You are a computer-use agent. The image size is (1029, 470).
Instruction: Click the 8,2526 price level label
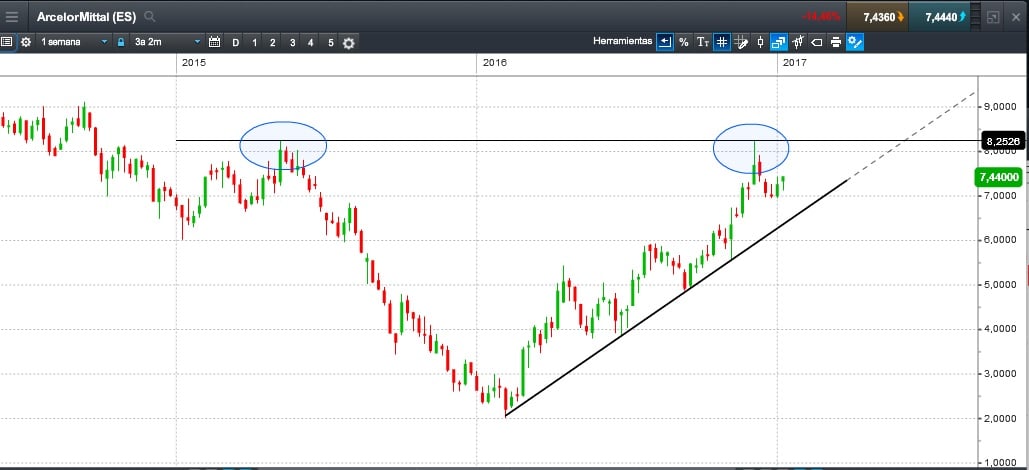pos(1001,140)
